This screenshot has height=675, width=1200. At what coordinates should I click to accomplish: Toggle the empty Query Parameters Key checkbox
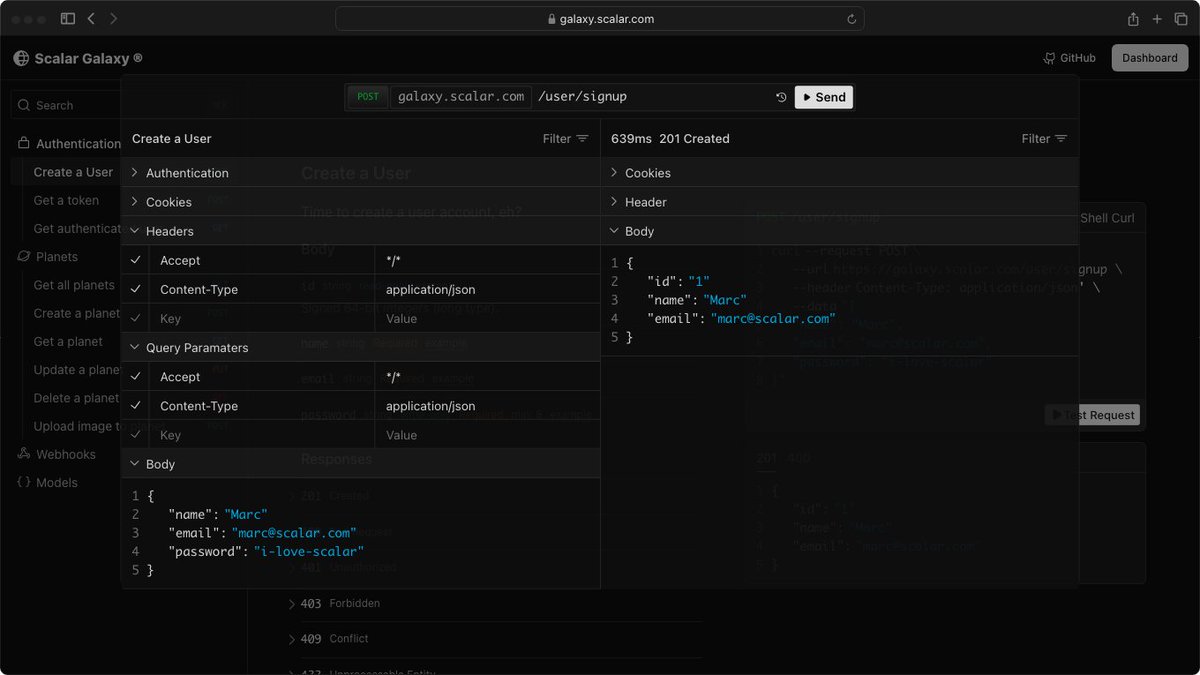coord(135,435)
